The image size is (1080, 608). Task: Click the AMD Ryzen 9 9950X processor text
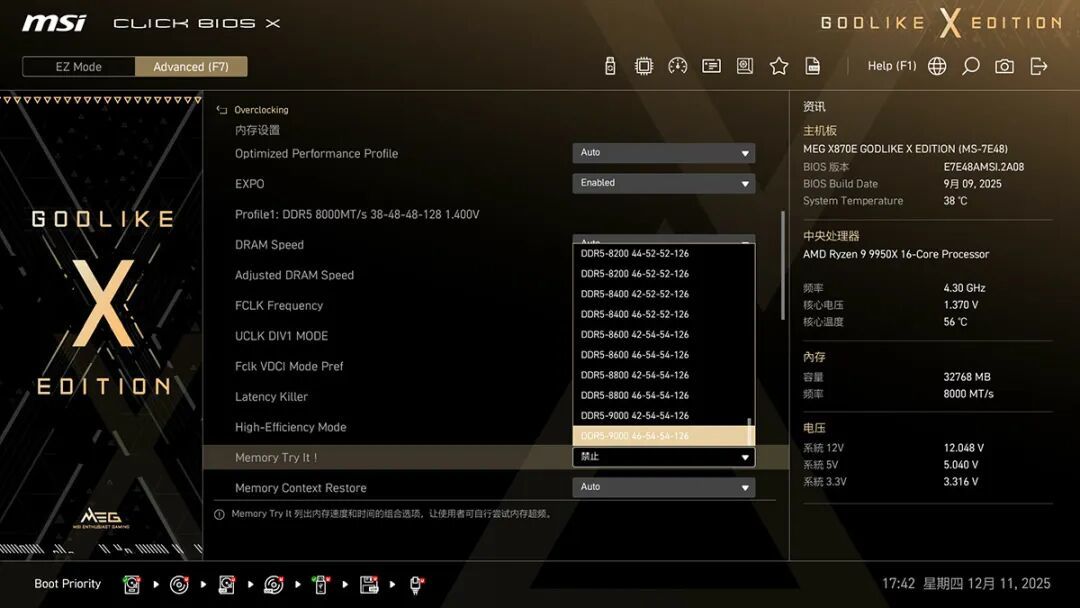(x=896, y=254)
